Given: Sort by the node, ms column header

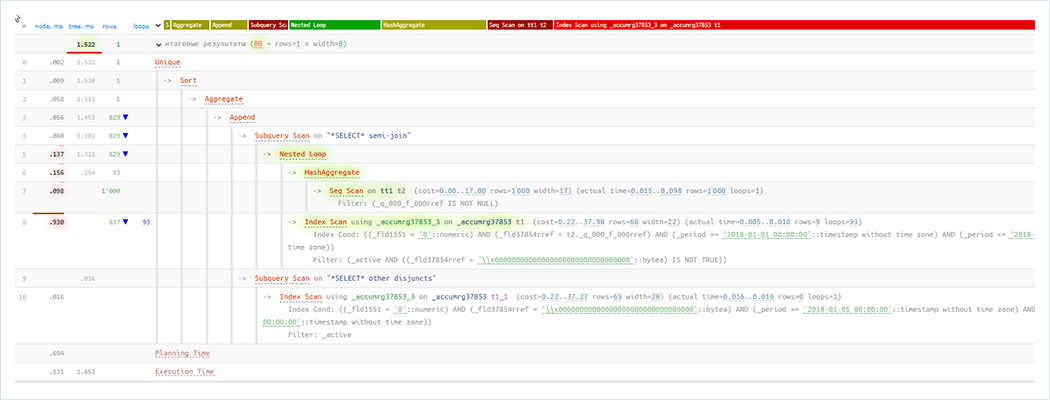Looking at the screenshot, I should pyautogui.click(x=50, y=24).
